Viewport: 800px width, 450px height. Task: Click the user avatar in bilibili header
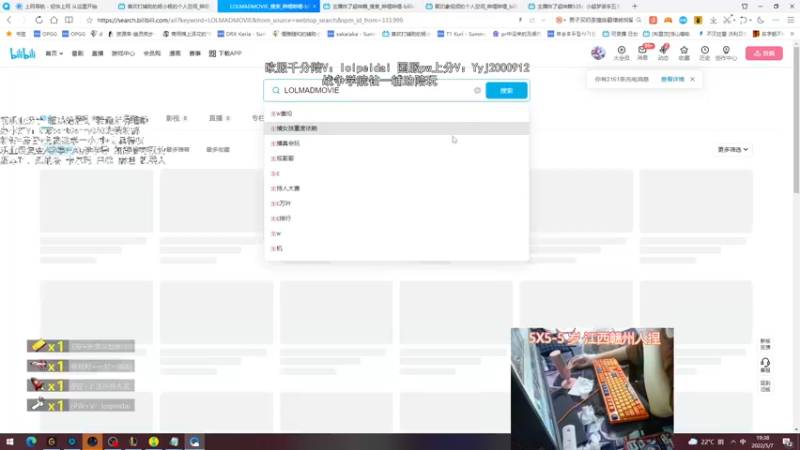coord(598,53)
